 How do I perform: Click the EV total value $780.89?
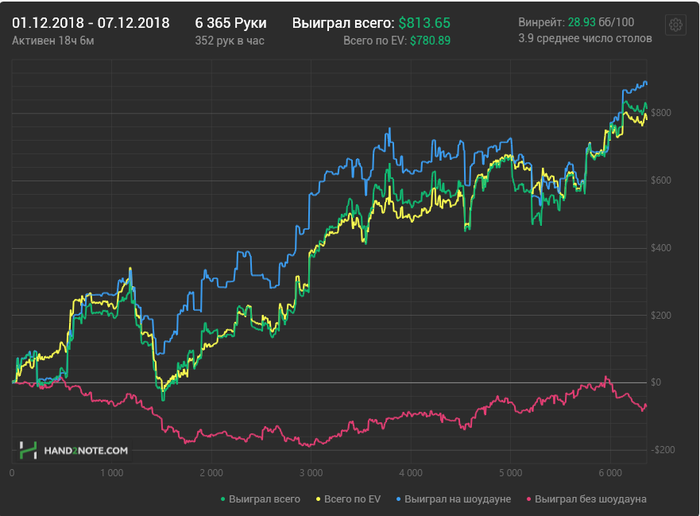pyautogui.click(x=430, y=41)
